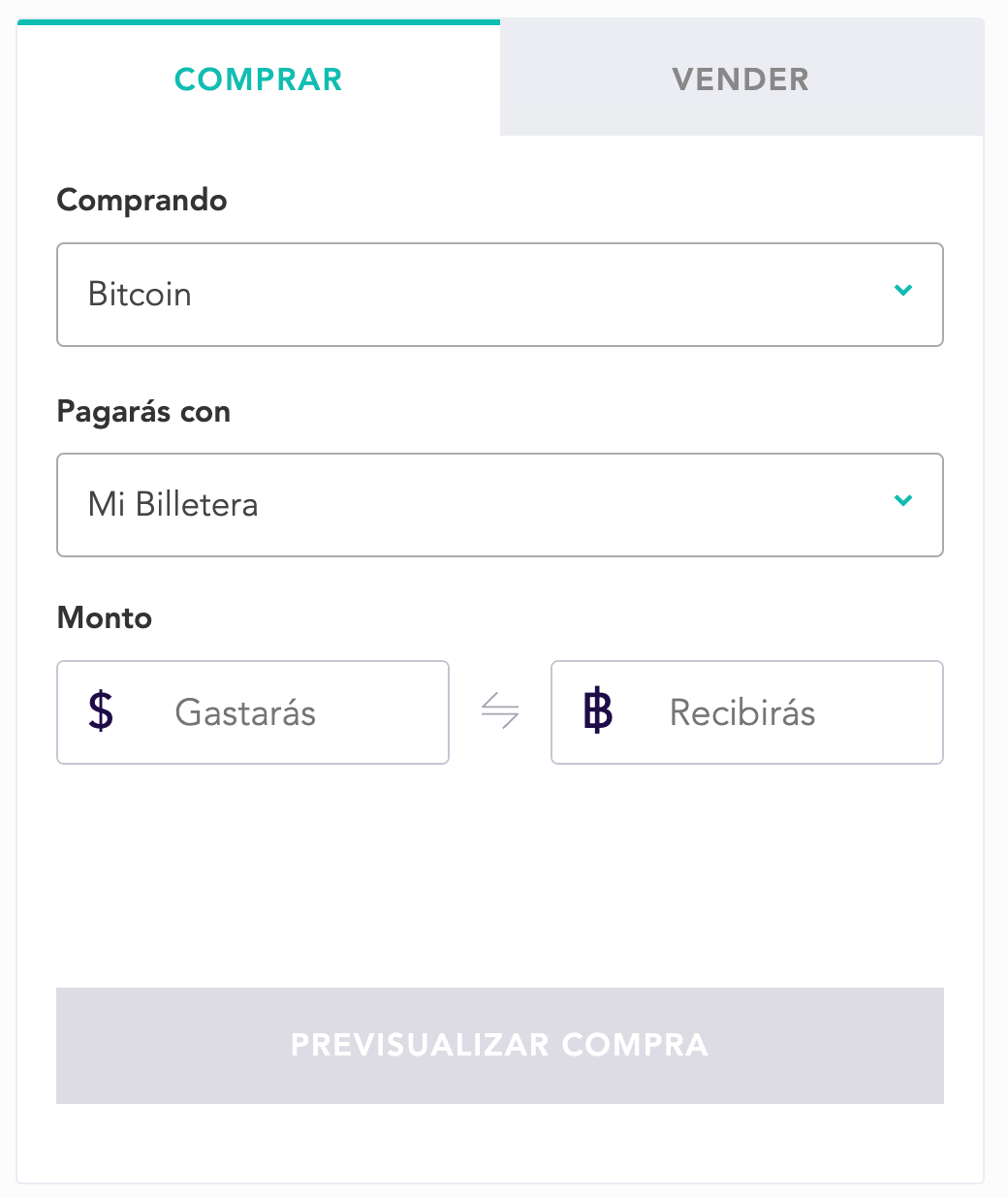This screenshot has height=1198, width=1008.
Task: Click the dollar sign currency icon
Action: (x=101, y=711)
